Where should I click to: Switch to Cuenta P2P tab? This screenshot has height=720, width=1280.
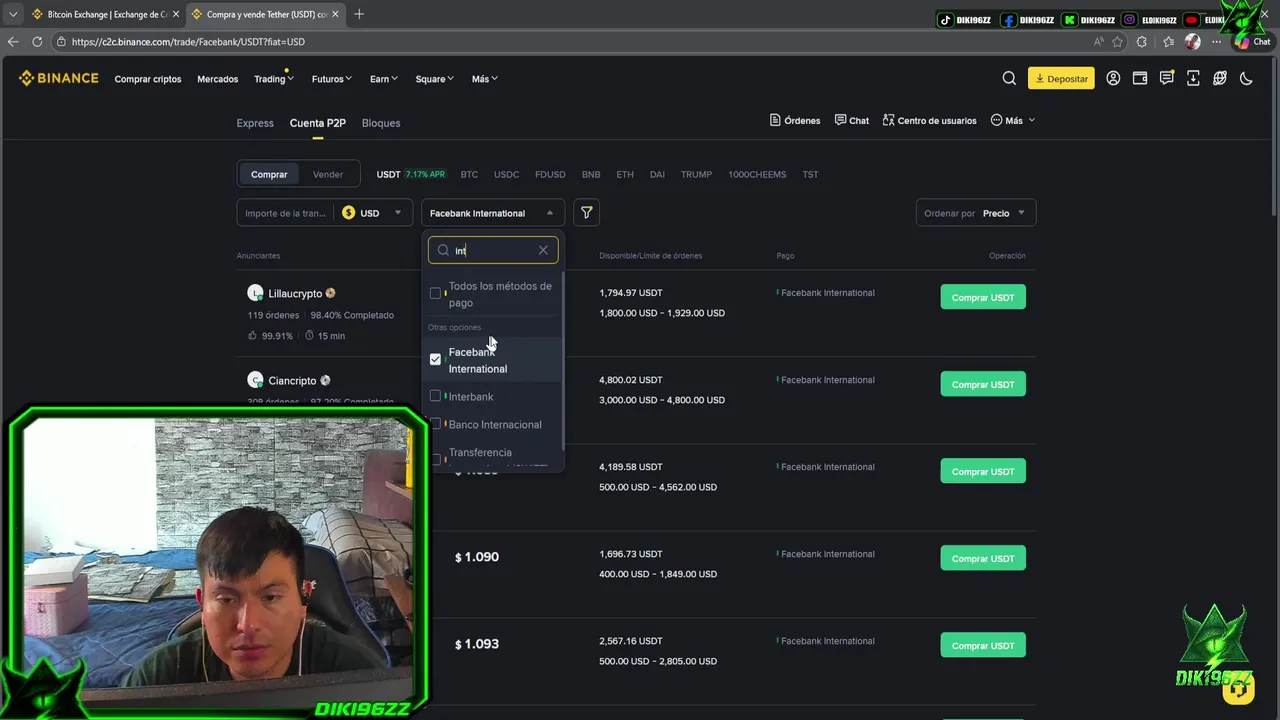[318, 123]
